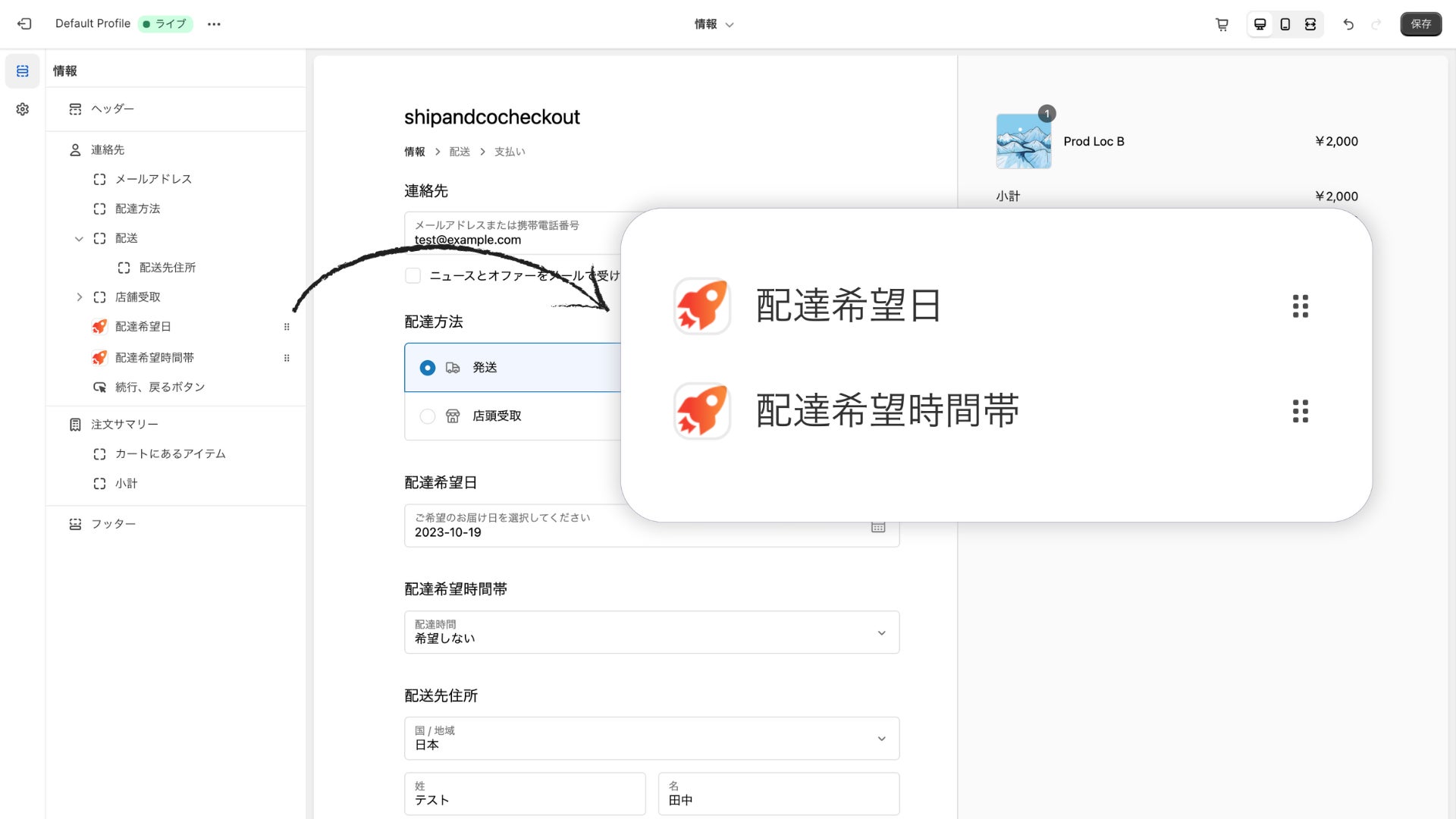Click the 保存 save button
Viewport: 1456px width, 819px height.
tap(1420, 24)
